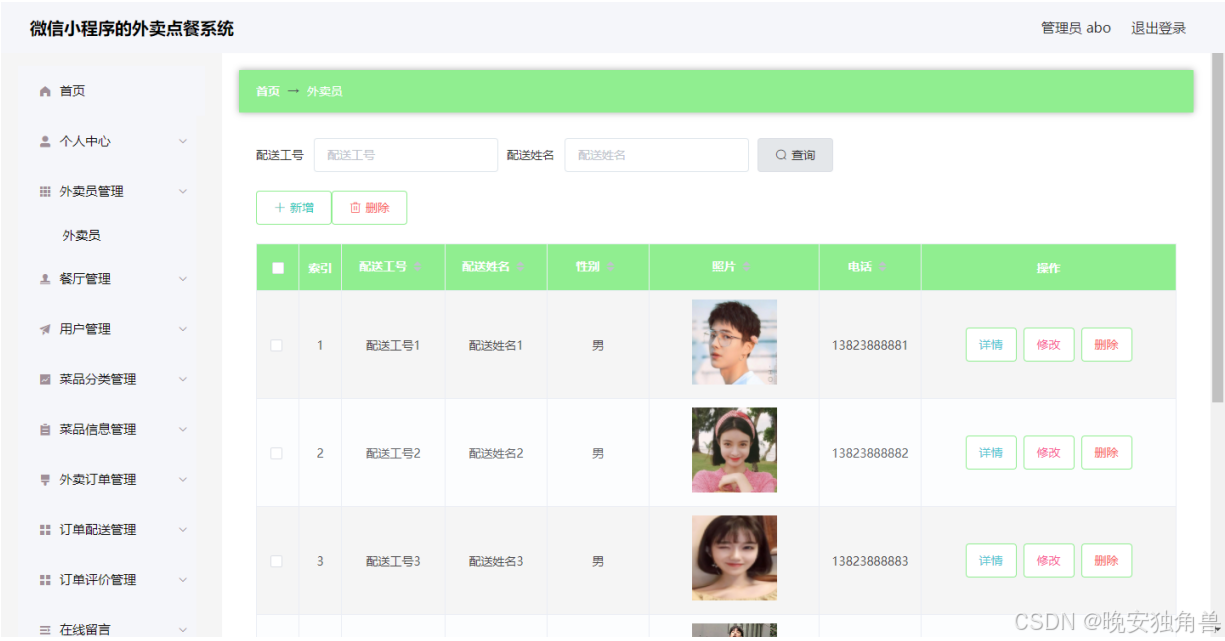Click 修改 for 配送姓名1 row
Screen dimensions: 1225x641
pos(1049,345)
